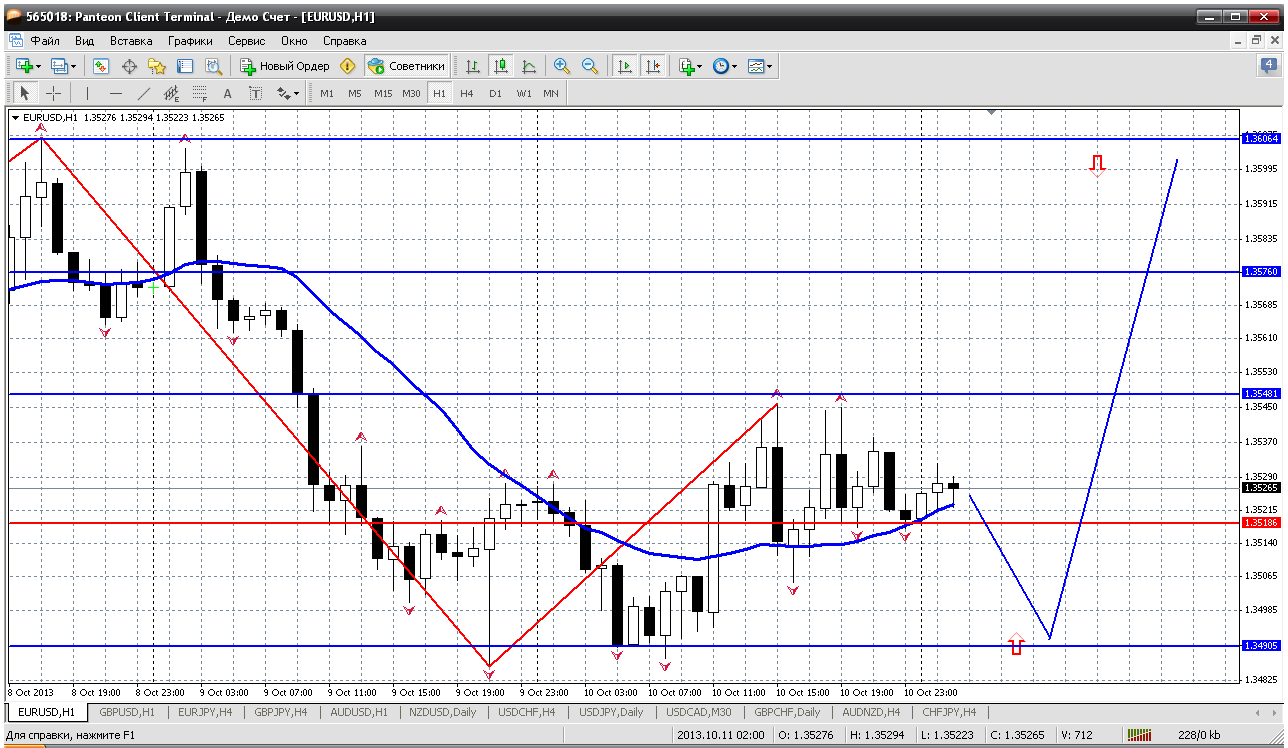
Task: Expand the EURUSD,H1 chart title triangle
Action: coord(15,118)
